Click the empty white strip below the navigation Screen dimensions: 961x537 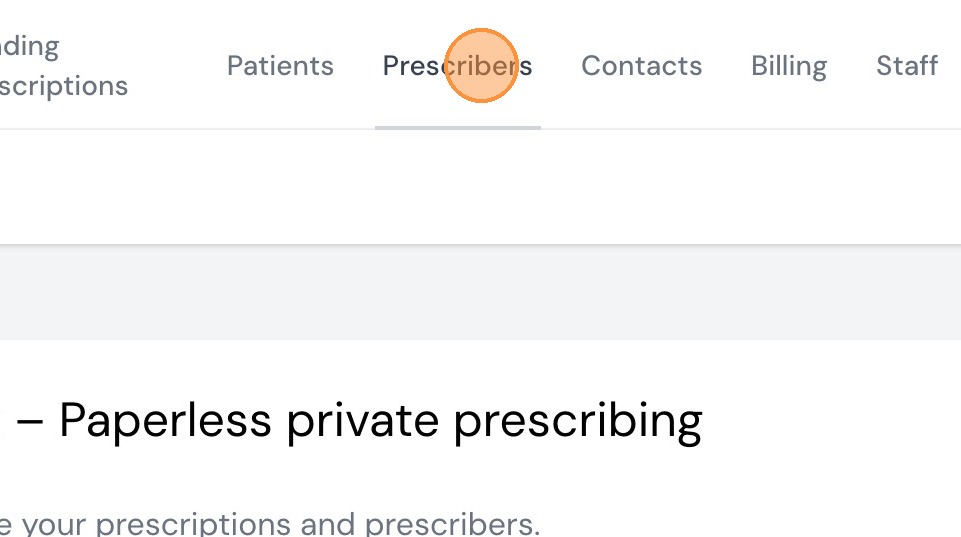480,187
